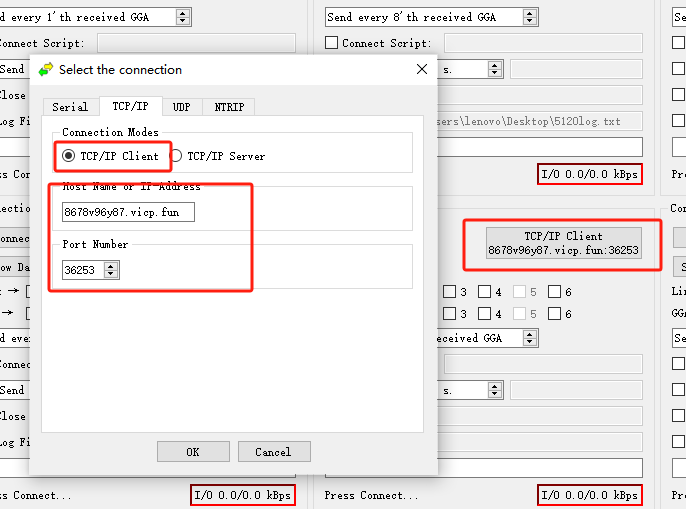Close the Select the connection dialog
Viewport: 686px width, 509px height.
421,70
